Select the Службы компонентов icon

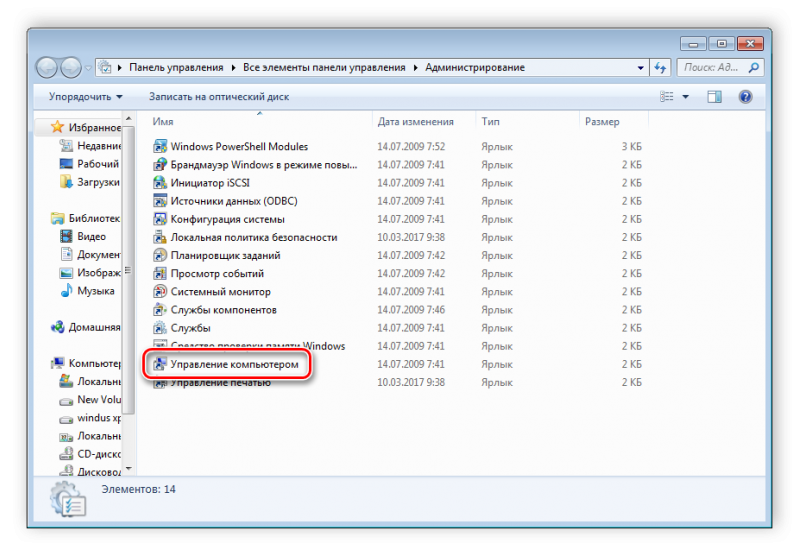tap(160, 310)
